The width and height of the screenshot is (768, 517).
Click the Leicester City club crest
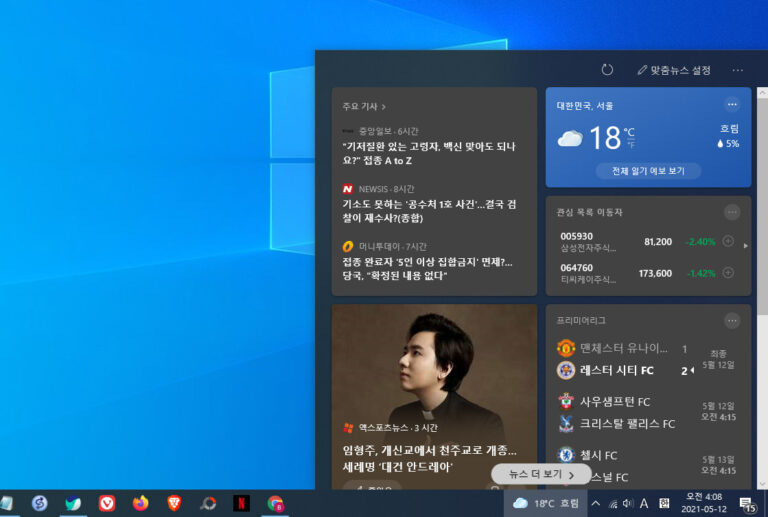tap(566, 370)
